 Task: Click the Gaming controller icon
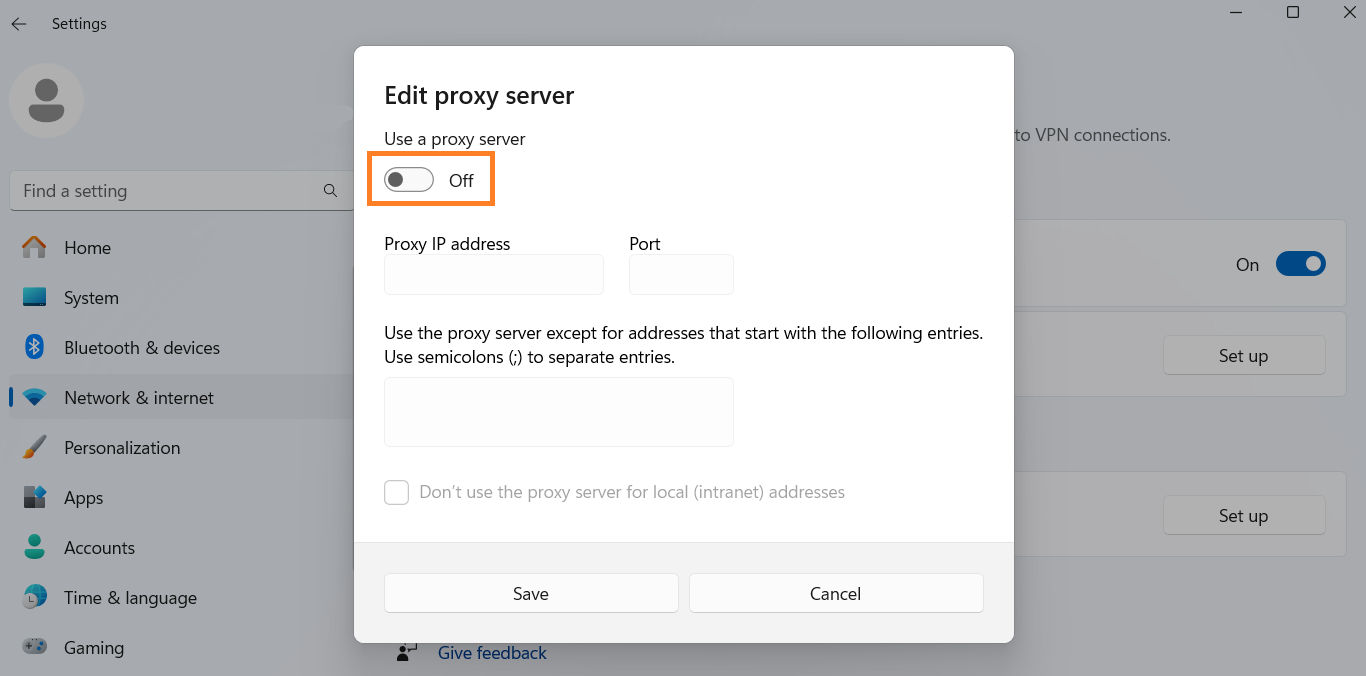34,647
